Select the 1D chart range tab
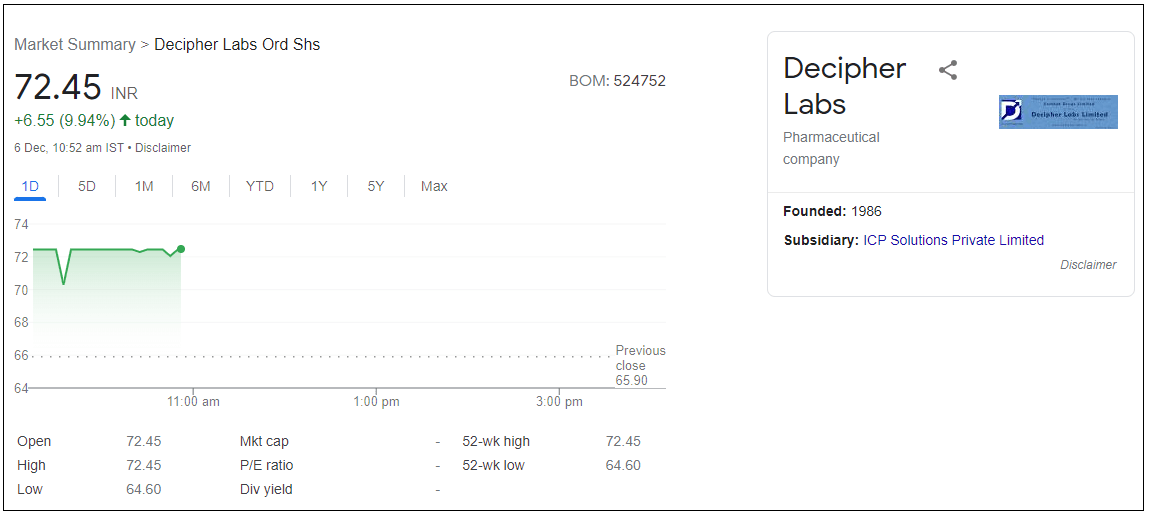The image size is (1149, 515). [x=30, y=186]
